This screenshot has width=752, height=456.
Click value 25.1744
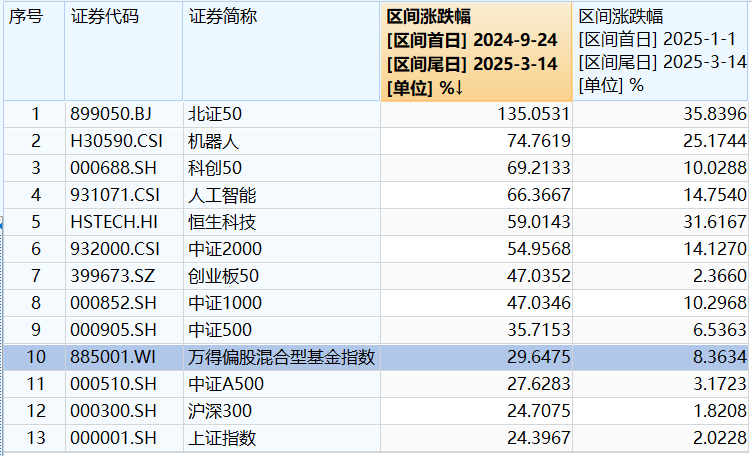tap(715, 141)
